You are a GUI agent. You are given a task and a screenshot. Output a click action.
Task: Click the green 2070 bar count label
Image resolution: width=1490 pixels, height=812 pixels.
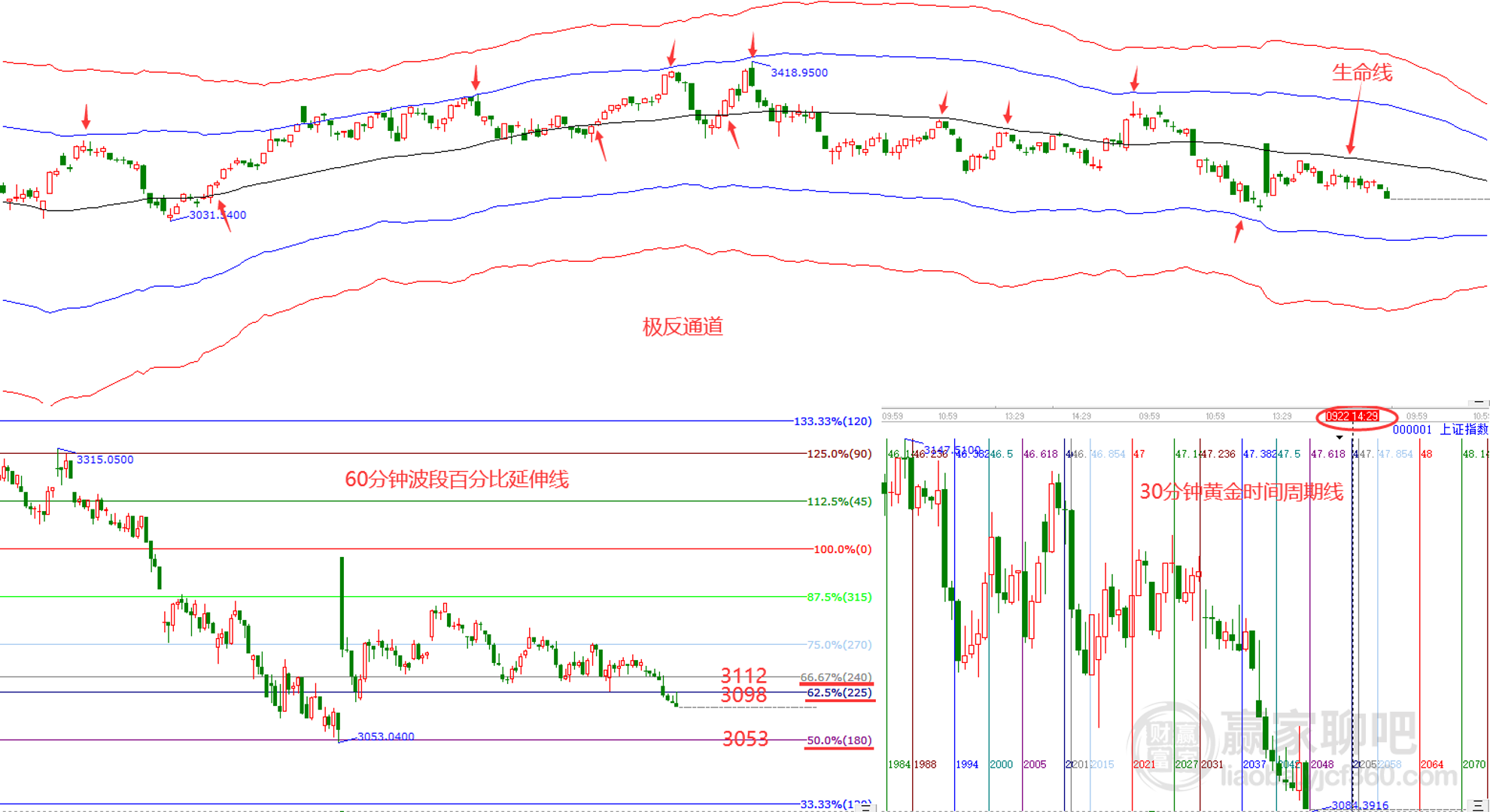(1474, 765)
